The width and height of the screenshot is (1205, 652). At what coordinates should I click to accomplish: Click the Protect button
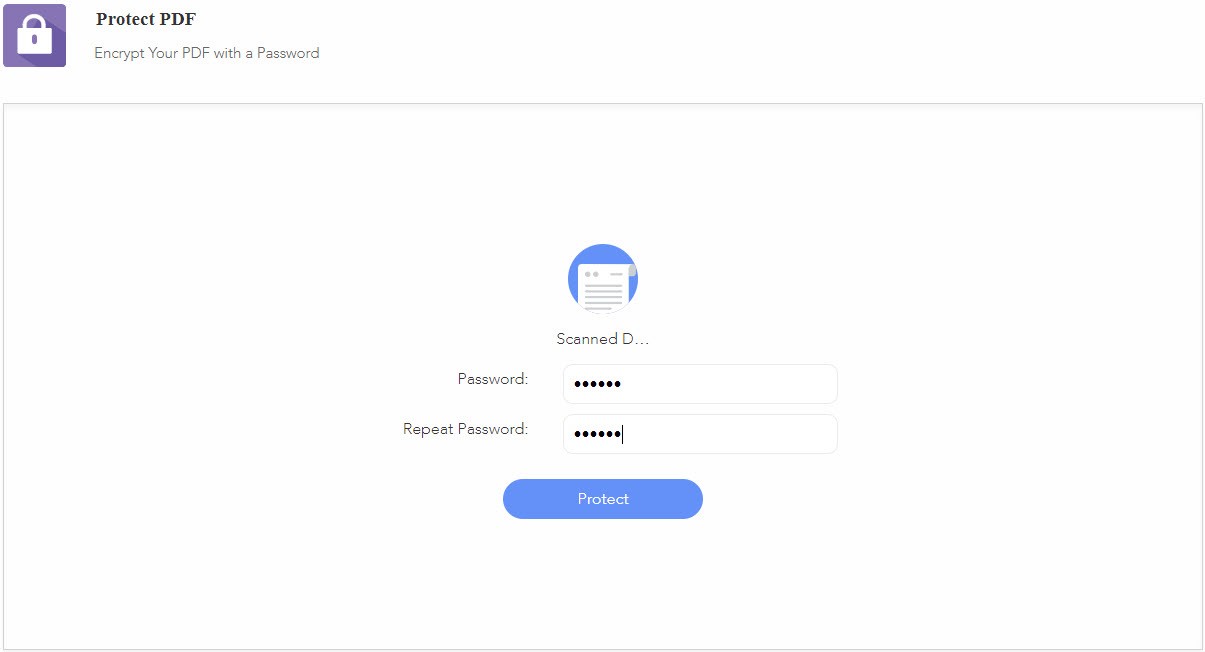pos(603,499)
